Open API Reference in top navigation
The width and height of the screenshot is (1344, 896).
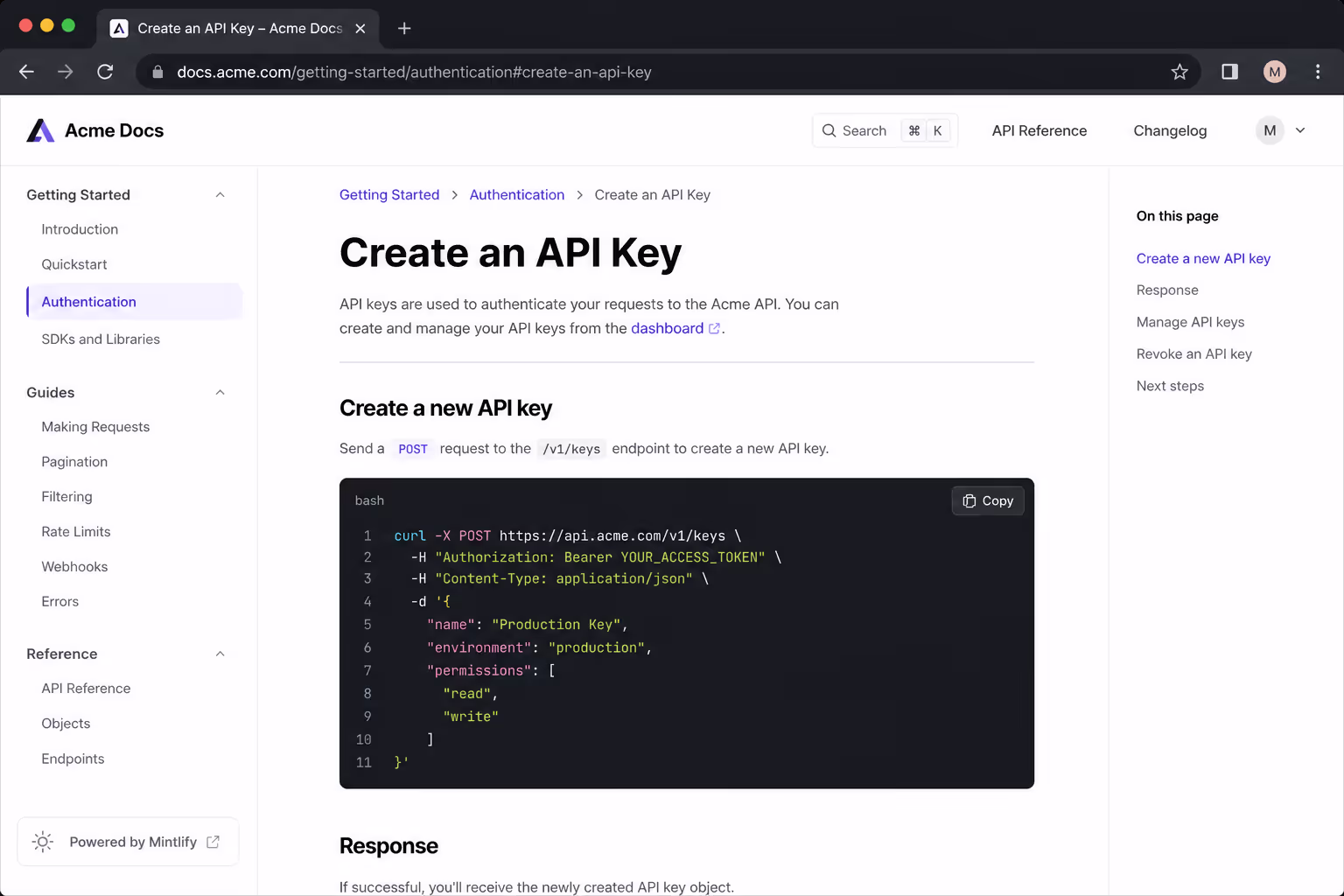[x=1039, y=130]
